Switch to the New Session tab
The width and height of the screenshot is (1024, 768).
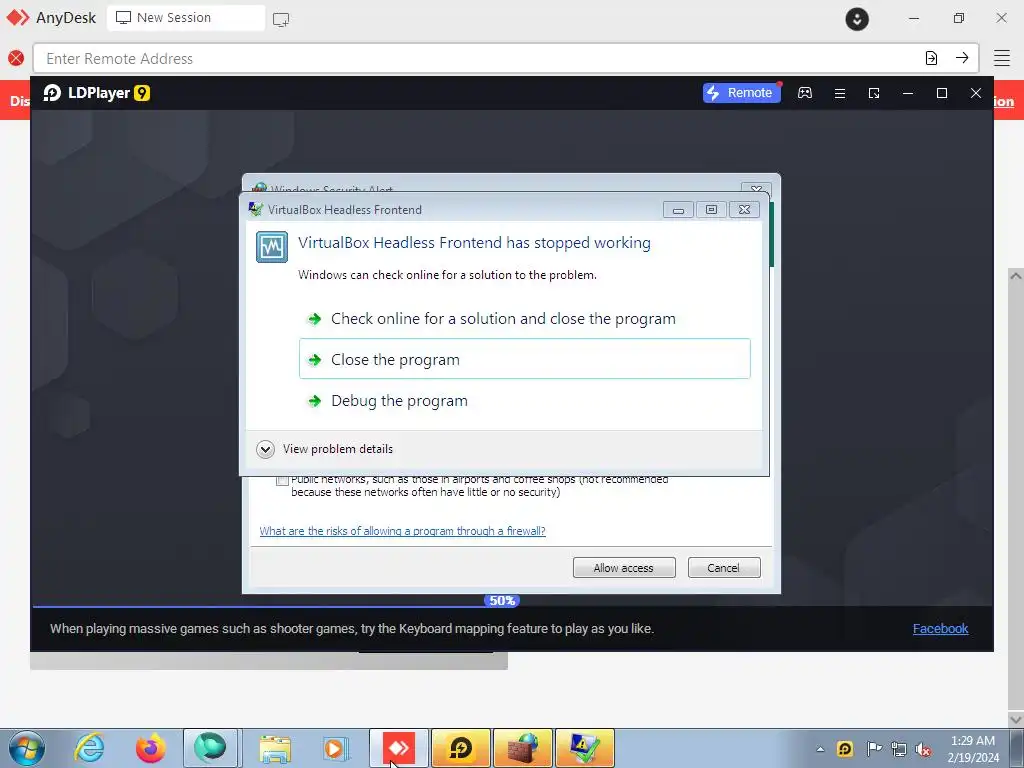[x=186, y=18]
